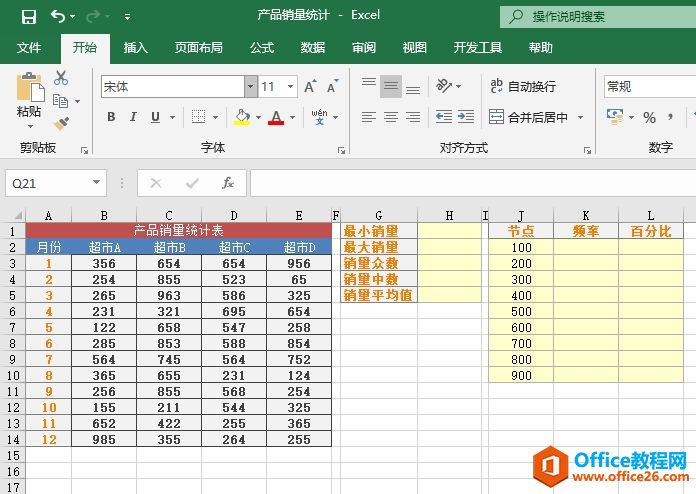Click the Cut scissors icon

61,78
